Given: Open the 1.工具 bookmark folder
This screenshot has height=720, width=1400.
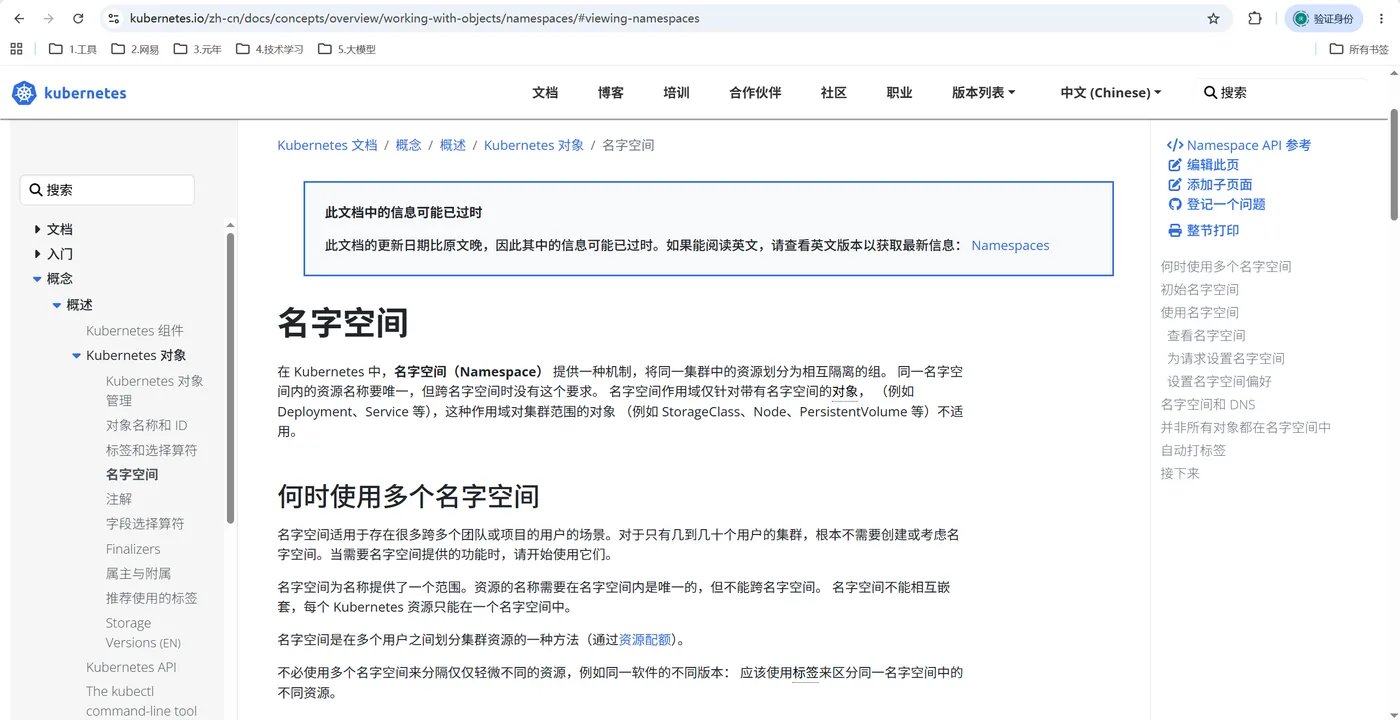Looking at the screenshot, I should point(72,49).
